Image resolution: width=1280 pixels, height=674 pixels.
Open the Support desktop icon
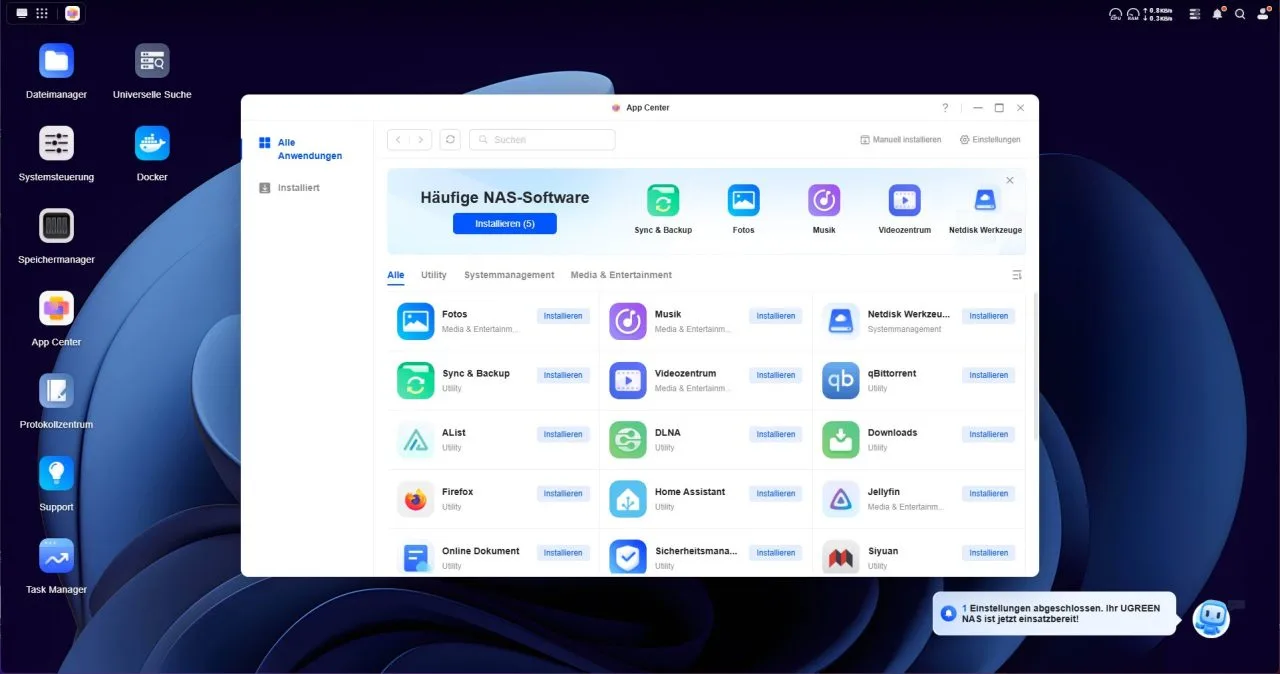(x=56, y=473)
